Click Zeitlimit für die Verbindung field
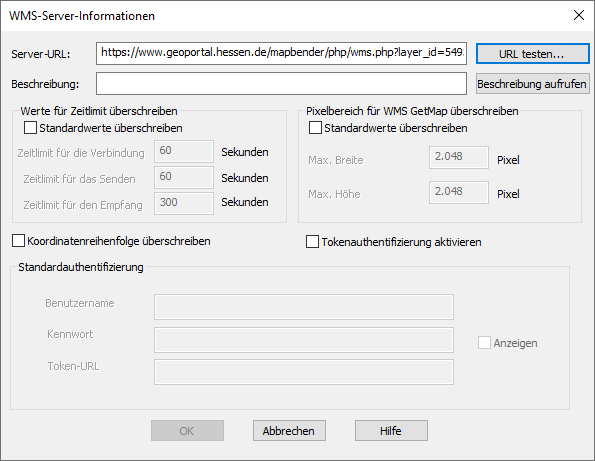The height and width of the screenshot is (461, 595). coord(184,152)
